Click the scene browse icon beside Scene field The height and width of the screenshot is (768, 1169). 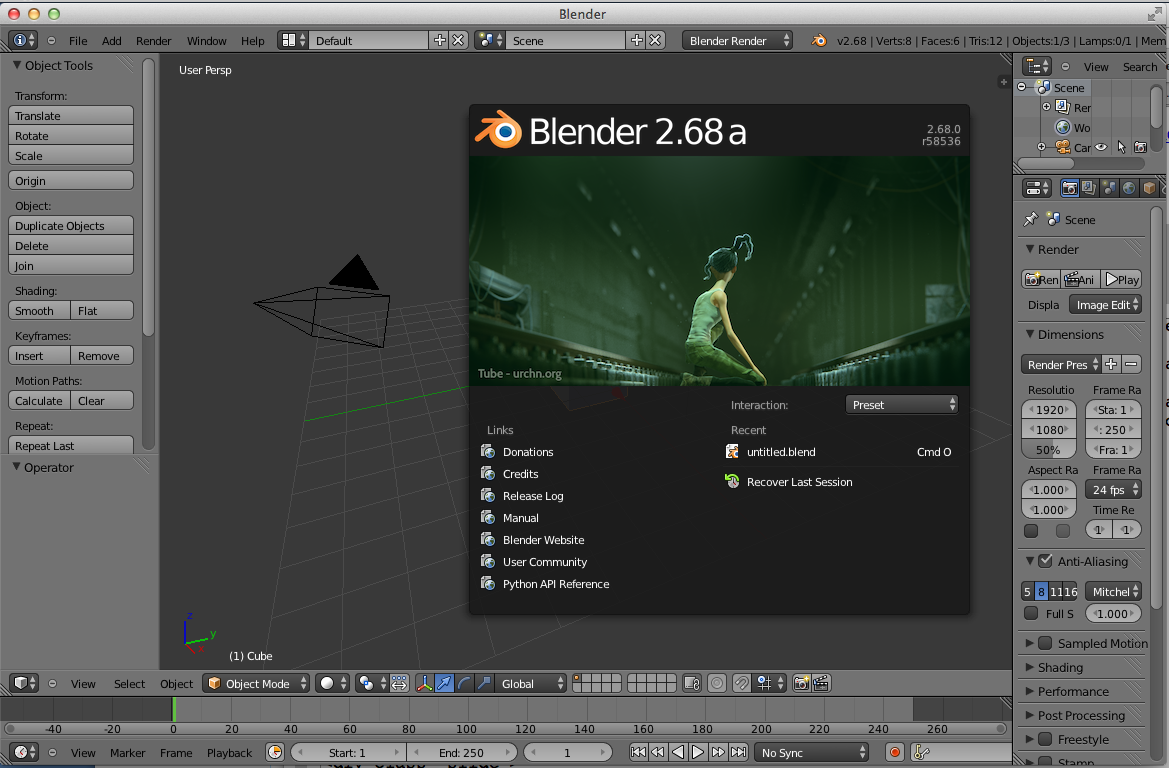(x=489, y=40)
